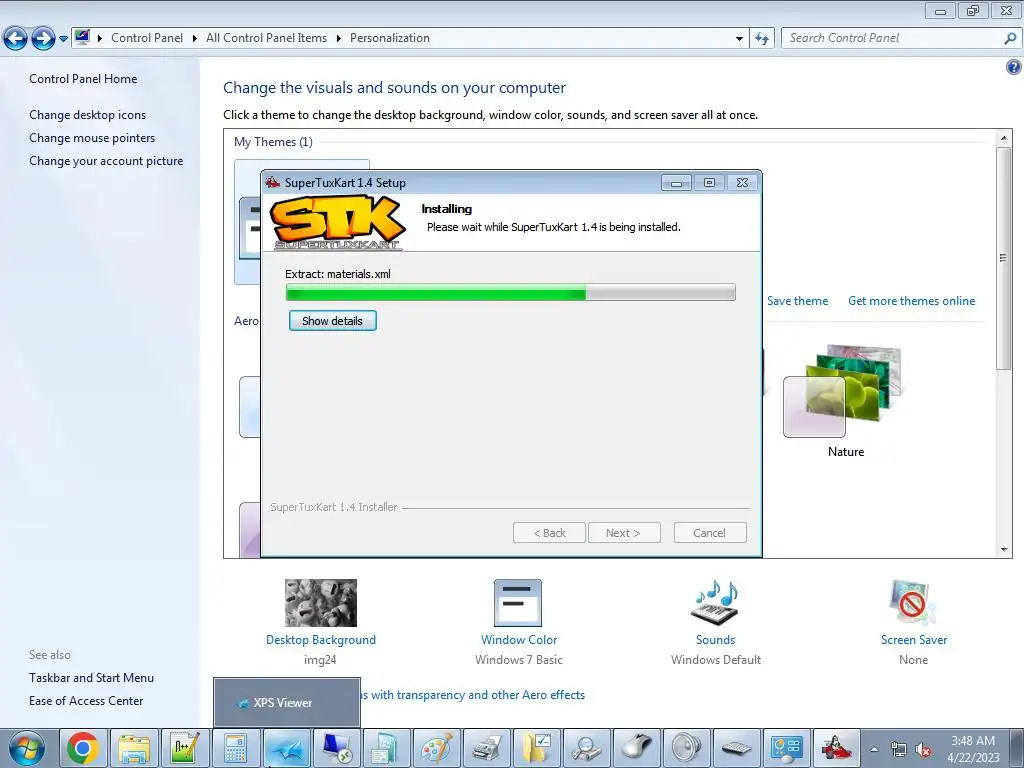Open the root breadcrumb arrow before Control Panel
The image size is (1024, 768).
[x=100, y=39]
